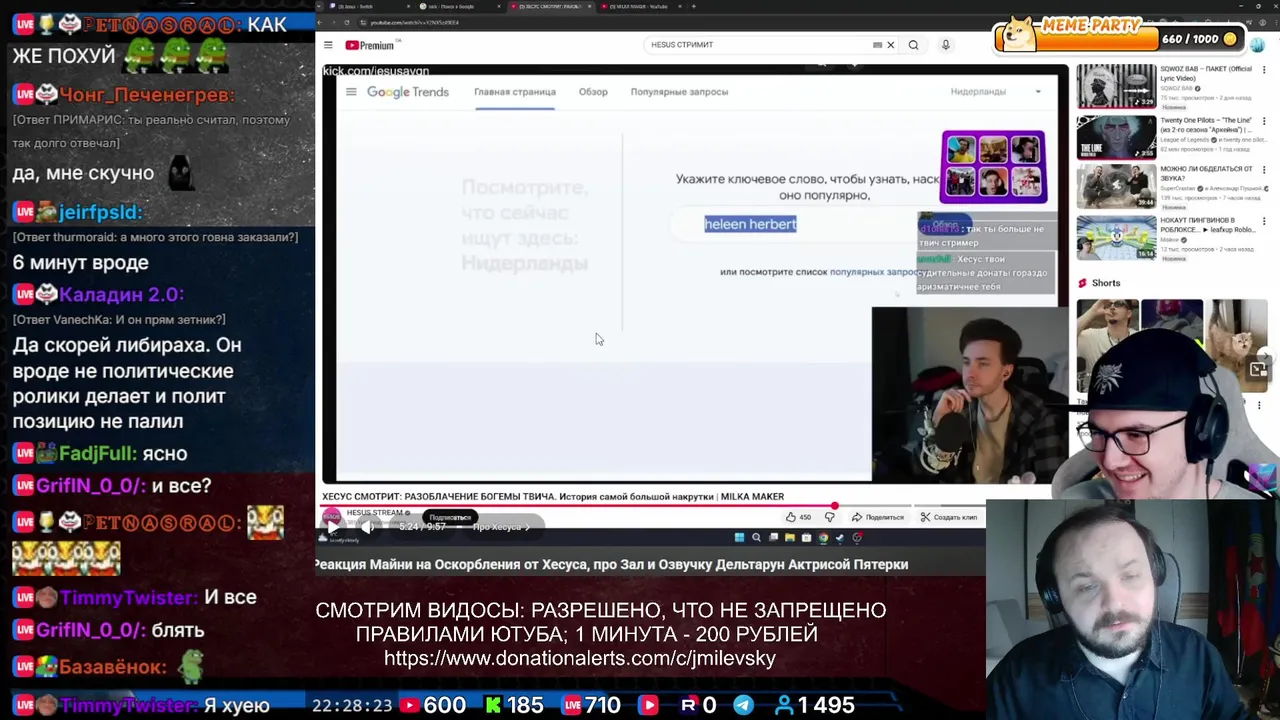The height and width of the screenshot is (720, 1280).
Task: Open НОКАУТ ПИНГВИНОВ В РОБЛОКСЕ video
Action: tap(1116, 238)
